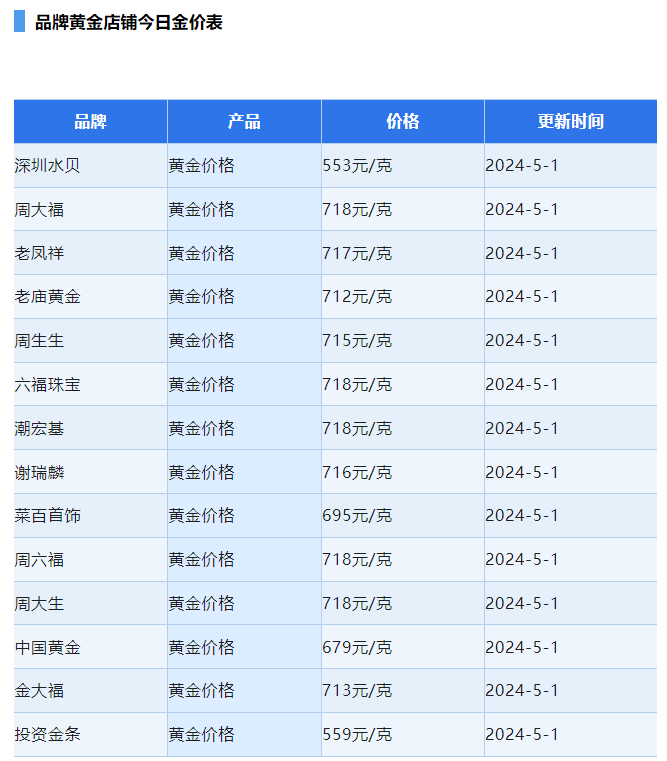667x761 pixels.
Task: Select the 553元/克 price cell
Action: click(x=357, y=165)
